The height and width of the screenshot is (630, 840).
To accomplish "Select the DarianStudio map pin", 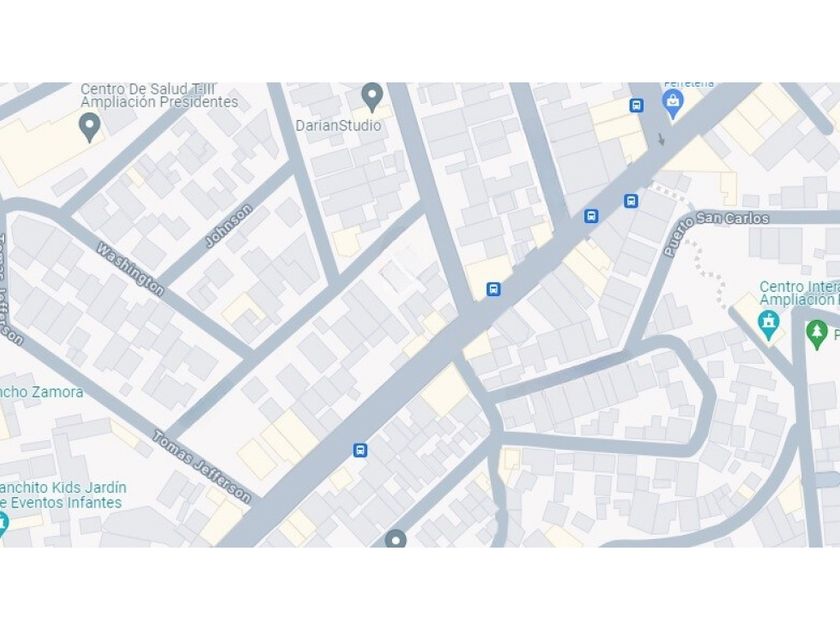I will point(372,97).
